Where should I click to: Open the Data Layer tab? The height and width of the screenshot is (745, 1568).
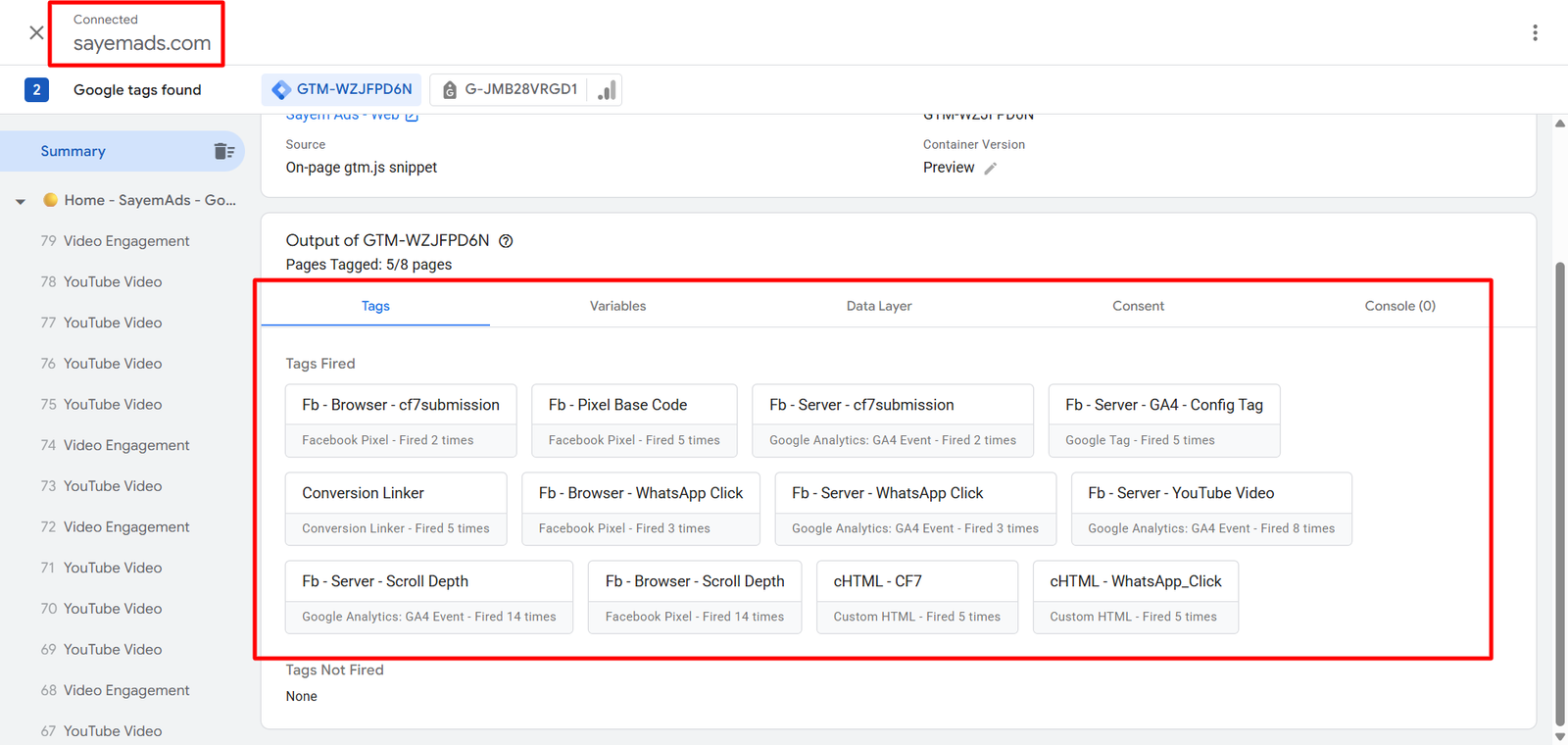[878, 306]
